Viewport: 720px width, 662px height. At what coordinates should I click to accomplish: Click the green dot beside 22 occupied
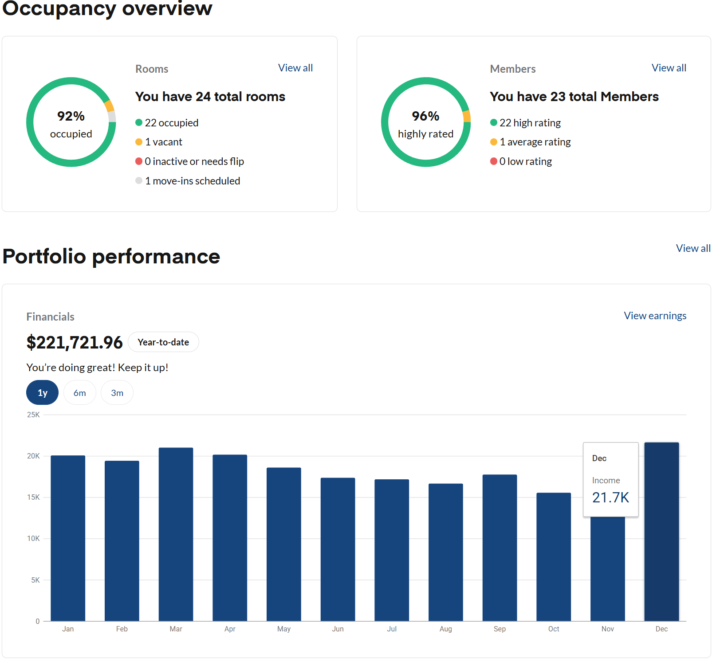tap(140, 123)
